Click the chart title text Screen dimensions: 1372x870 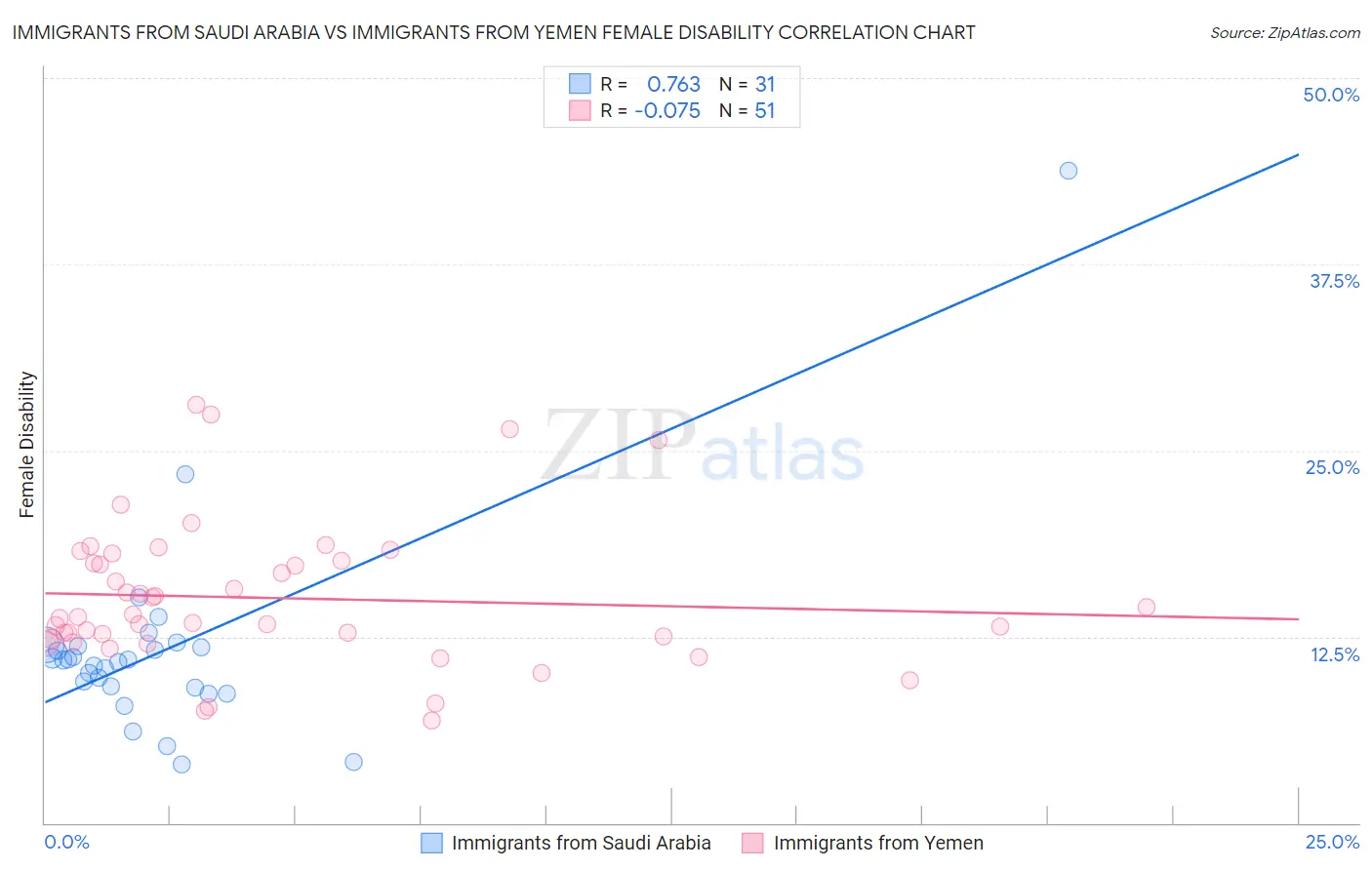[x=494, y=32]
